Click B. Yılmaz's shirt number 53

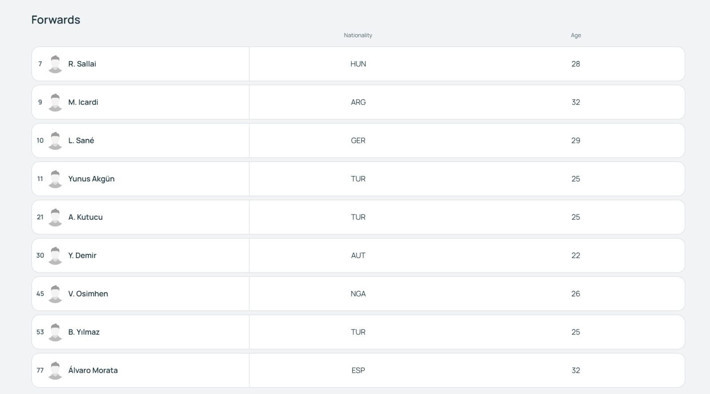coord(40,332)
